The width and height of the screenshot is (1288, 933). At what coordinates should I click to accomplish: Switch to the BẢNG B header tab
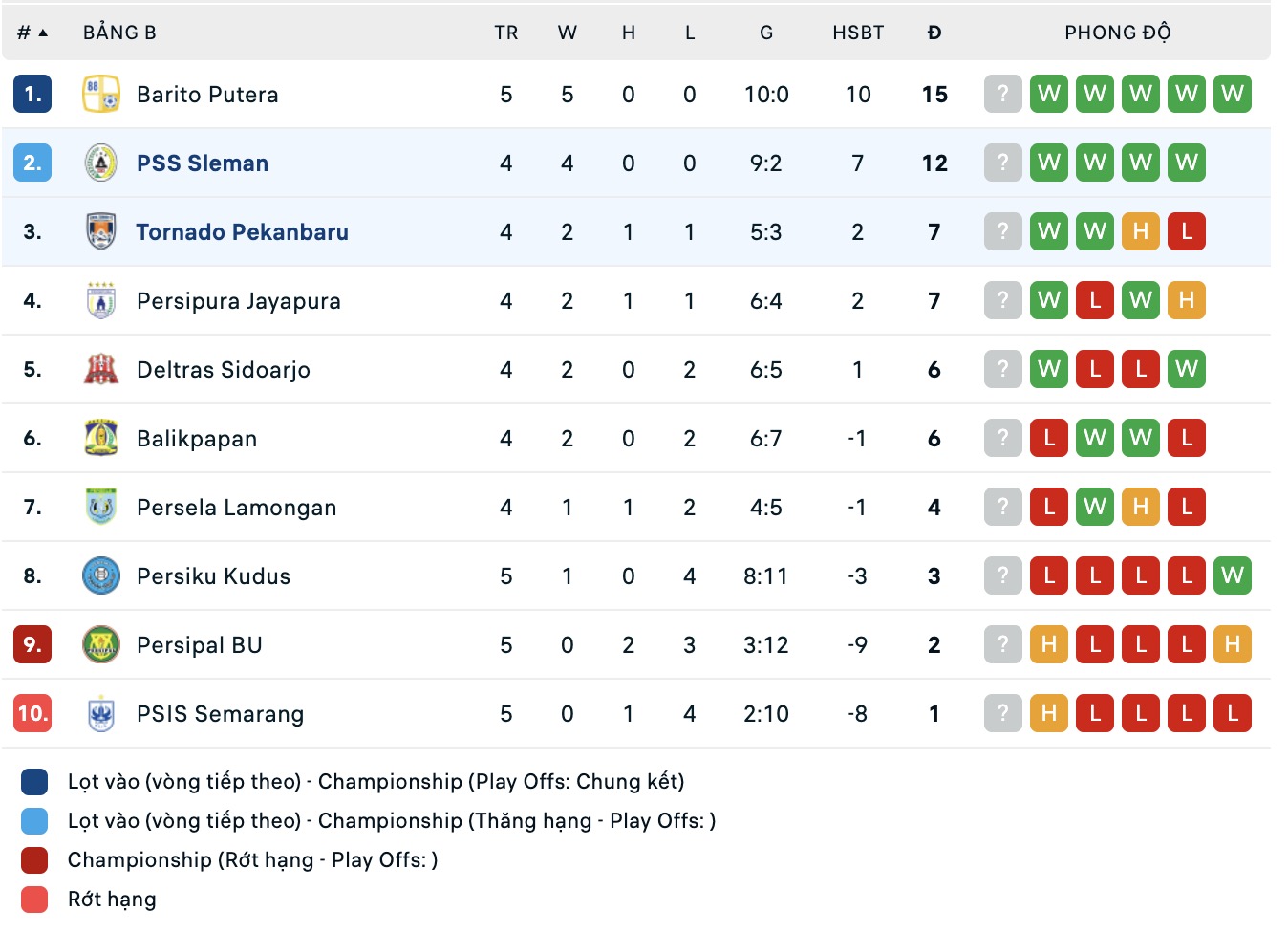tap(118, 32)
